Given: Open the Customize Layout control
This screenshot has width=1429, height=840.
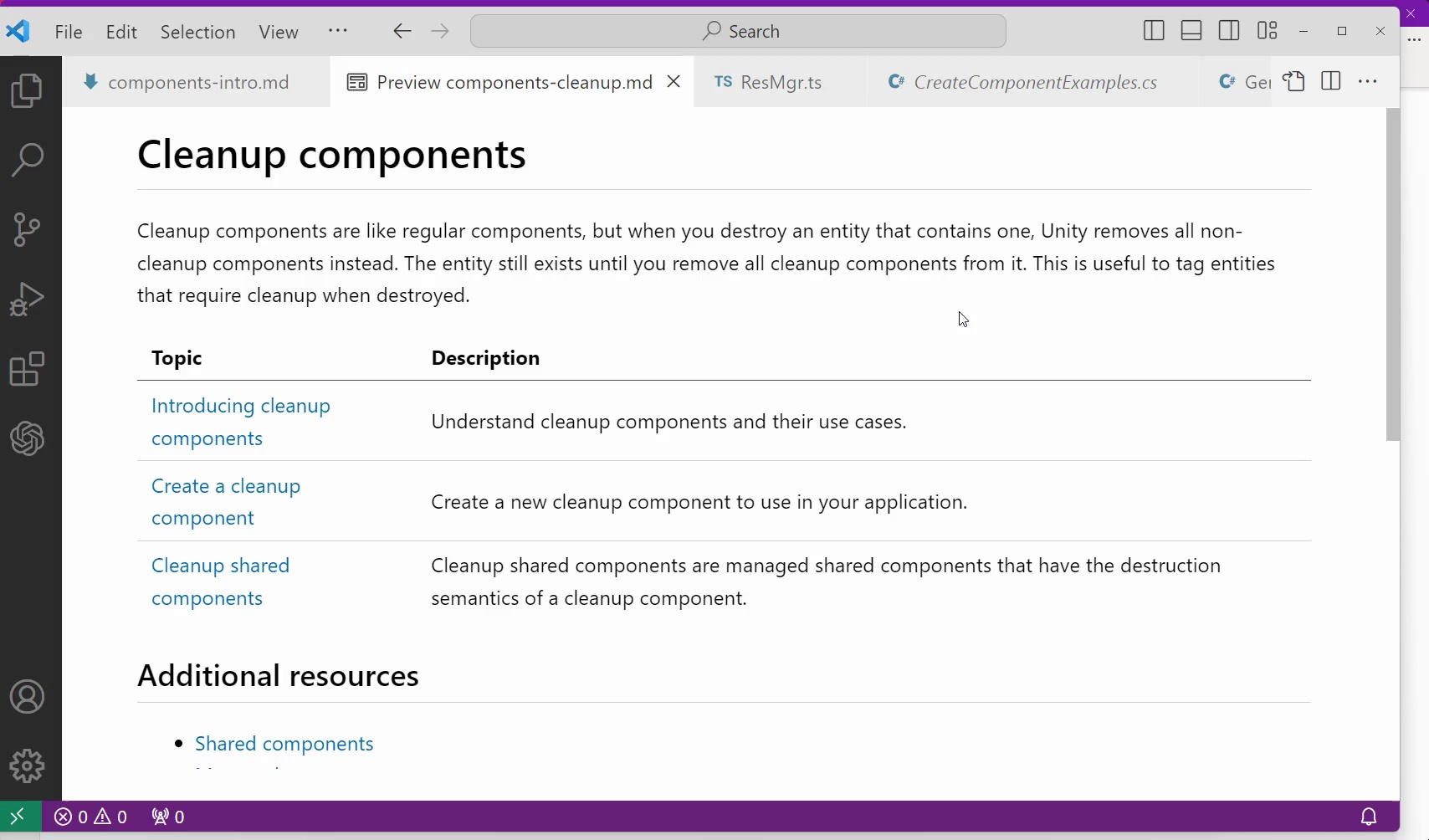Looking at the screenshot, I should pos(1268,31).
